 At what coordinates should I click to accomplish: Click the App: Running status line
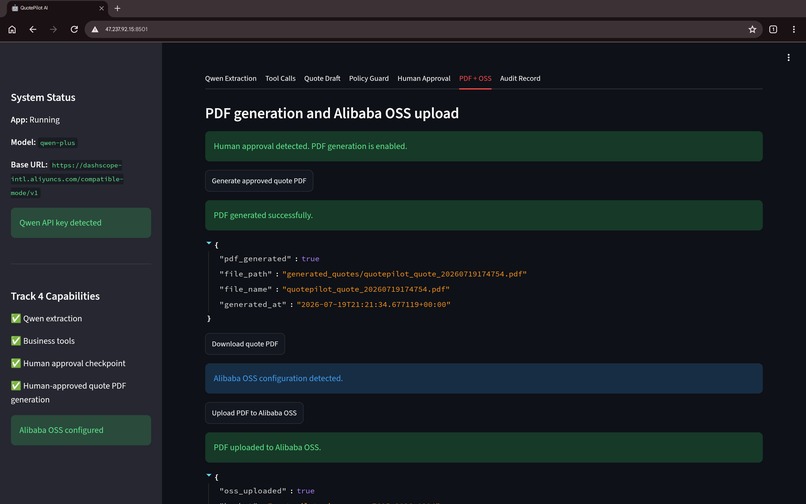click(35, 120)
